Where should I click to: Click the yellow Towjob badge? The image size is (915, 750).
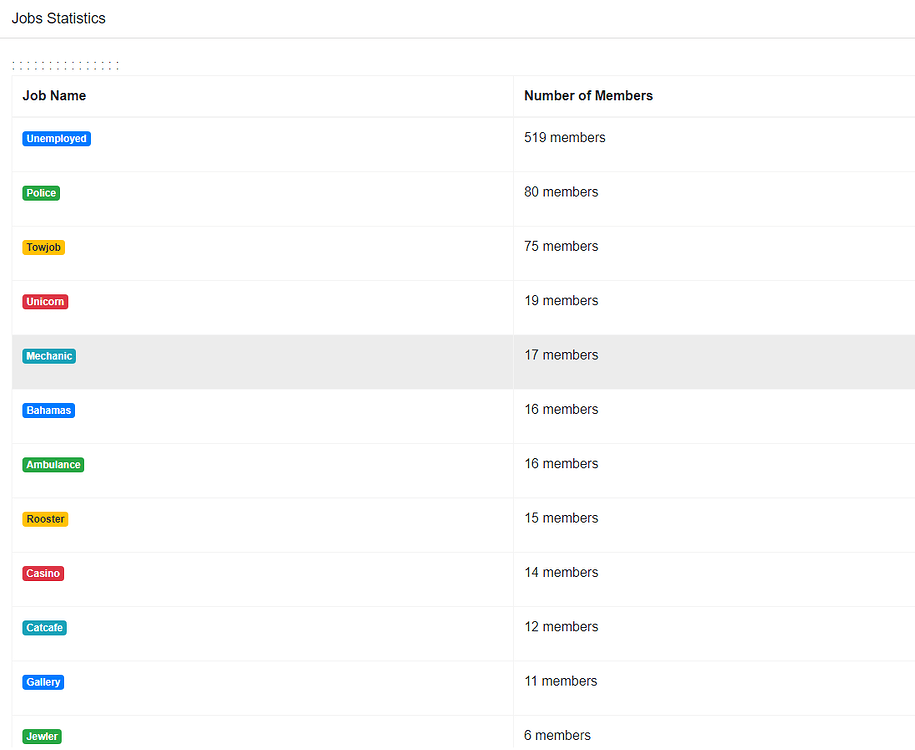(x=43, y=246)
